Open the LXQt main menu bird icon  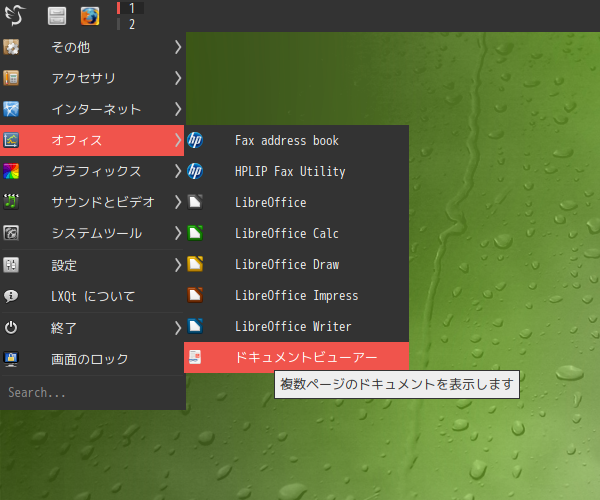(15, 16)
